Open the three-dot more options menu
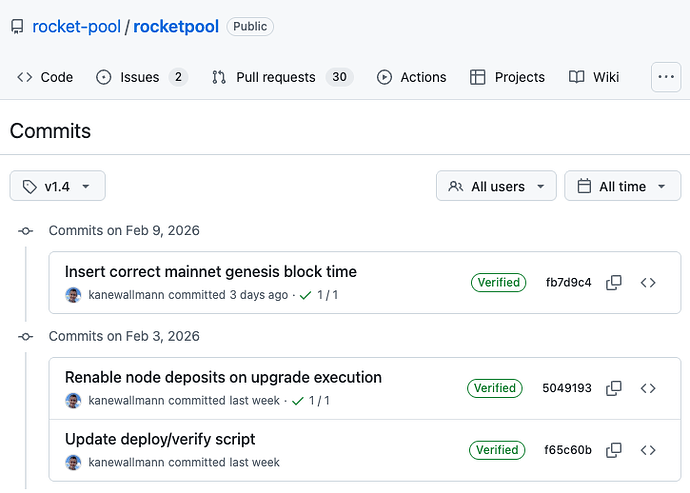Screen dimensions: 690x493 click(666, 77)
